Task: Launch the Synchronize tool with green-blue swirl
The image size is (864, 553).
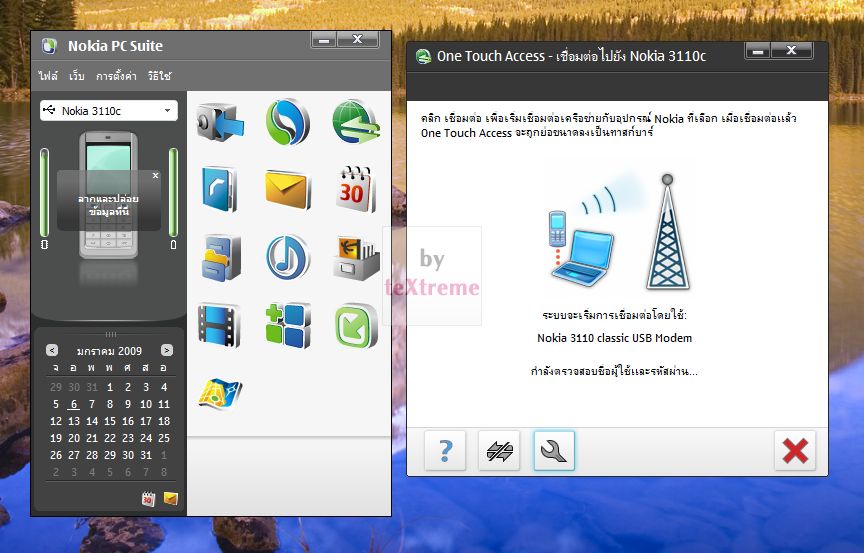Action: pos(287,122)
